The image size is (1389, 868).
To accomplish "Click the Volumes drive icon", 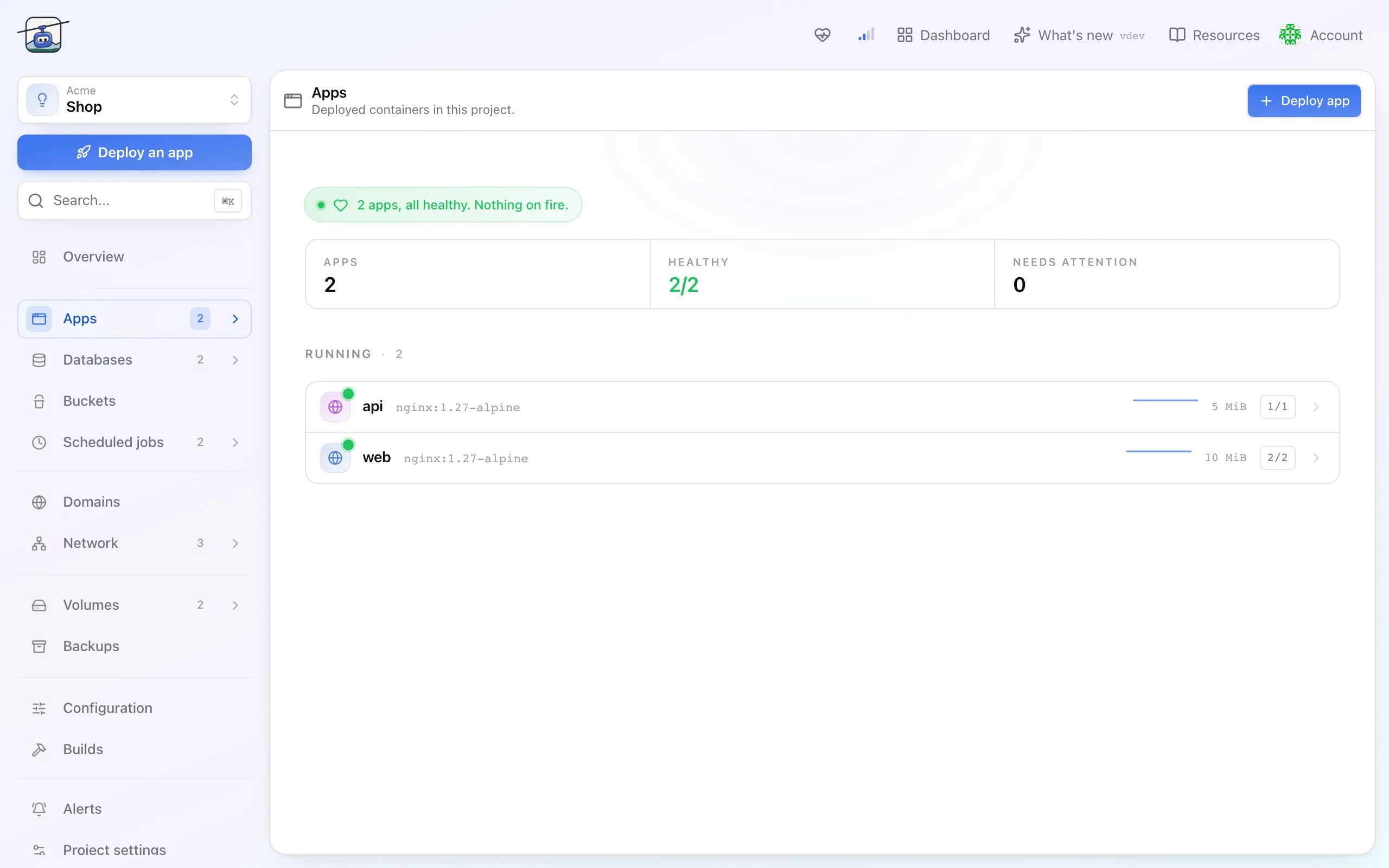I will pyautogui.click(x=39, y=605).
